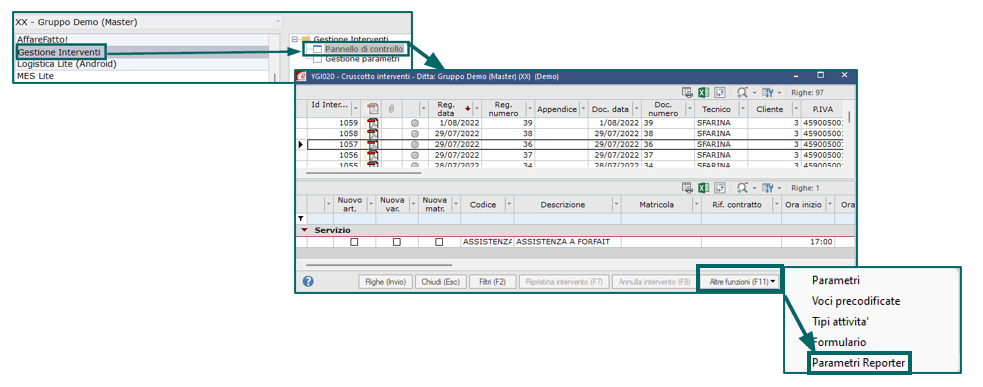Collapse the Servizio group triangle
The height and width of the screenshot is (387, 983).
pos(304,230)
